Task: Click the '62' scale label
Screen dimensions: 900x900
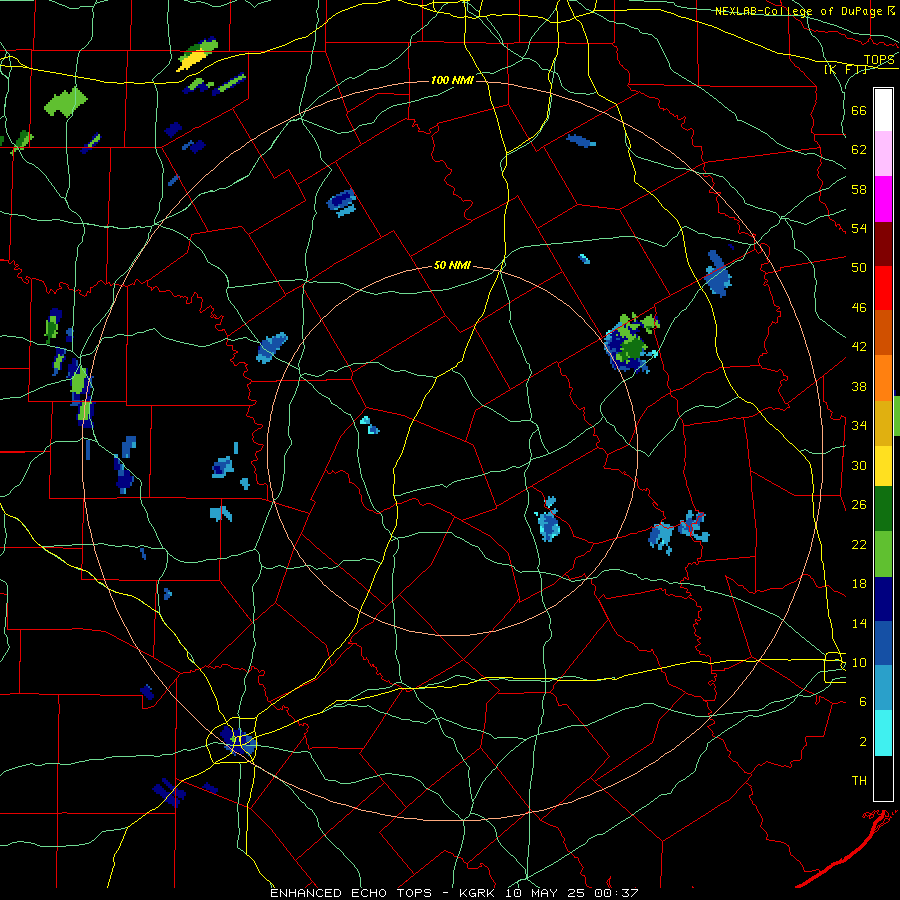Action: click(859, 150)
